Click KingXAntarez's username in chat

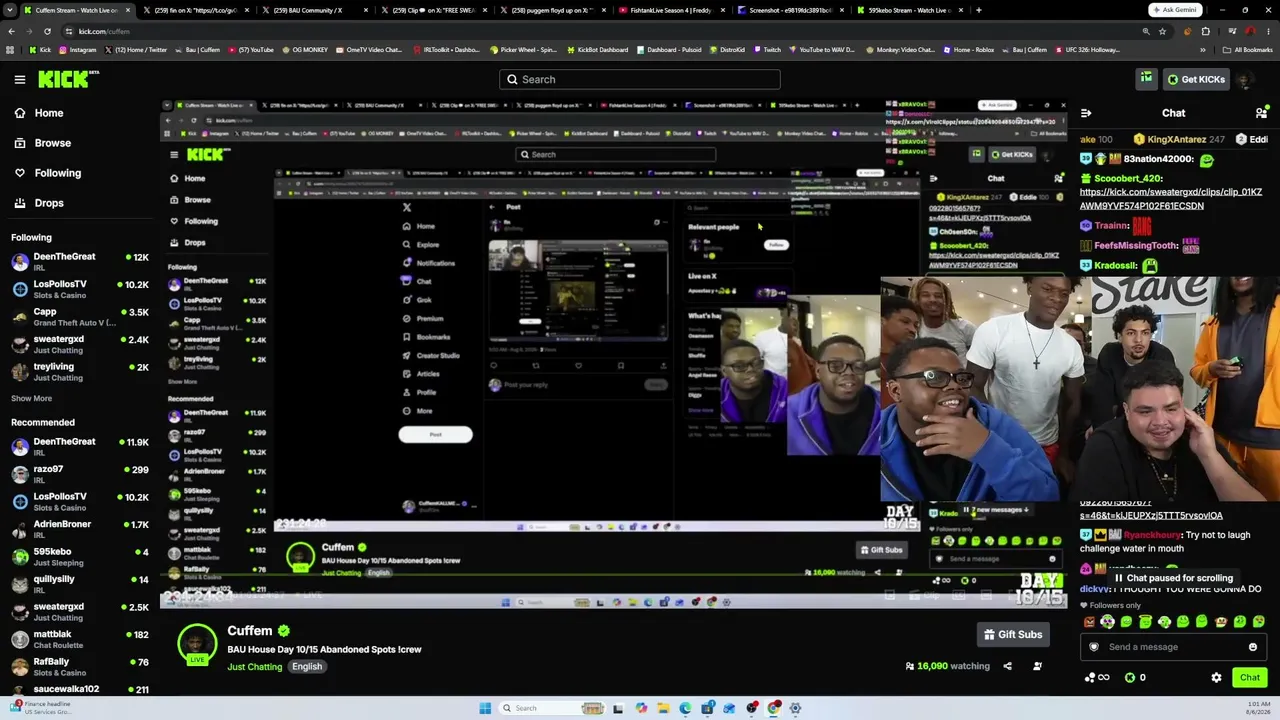1176,140
